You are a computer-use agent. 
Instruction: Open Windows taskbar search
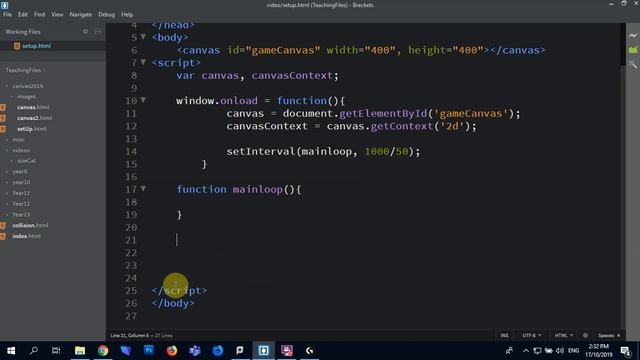(34, 351)
